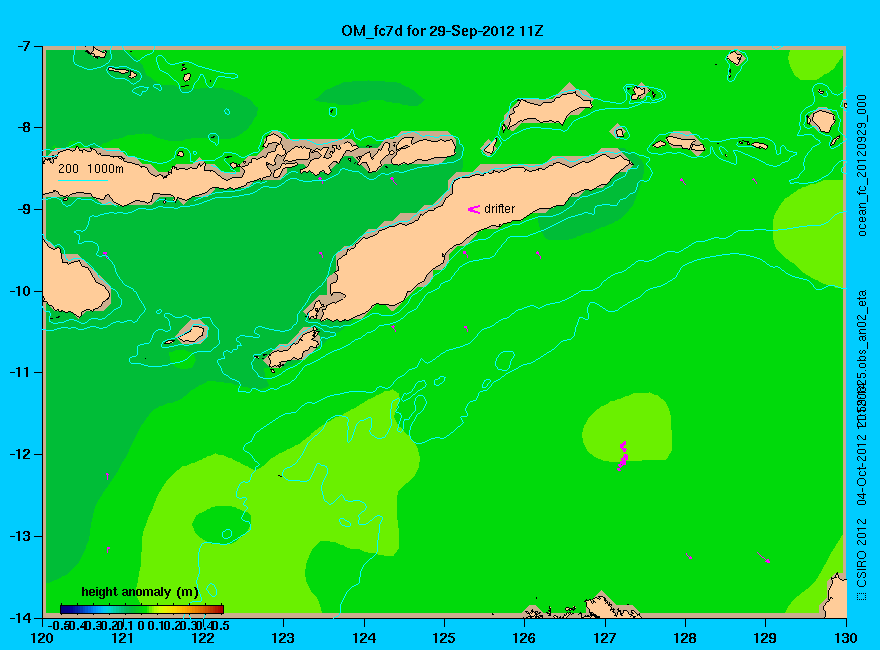The width and height of the screenshot is (880, 650).
Task: Click longitude label "127" on the x-axis
Action: [x=605, y=638]
